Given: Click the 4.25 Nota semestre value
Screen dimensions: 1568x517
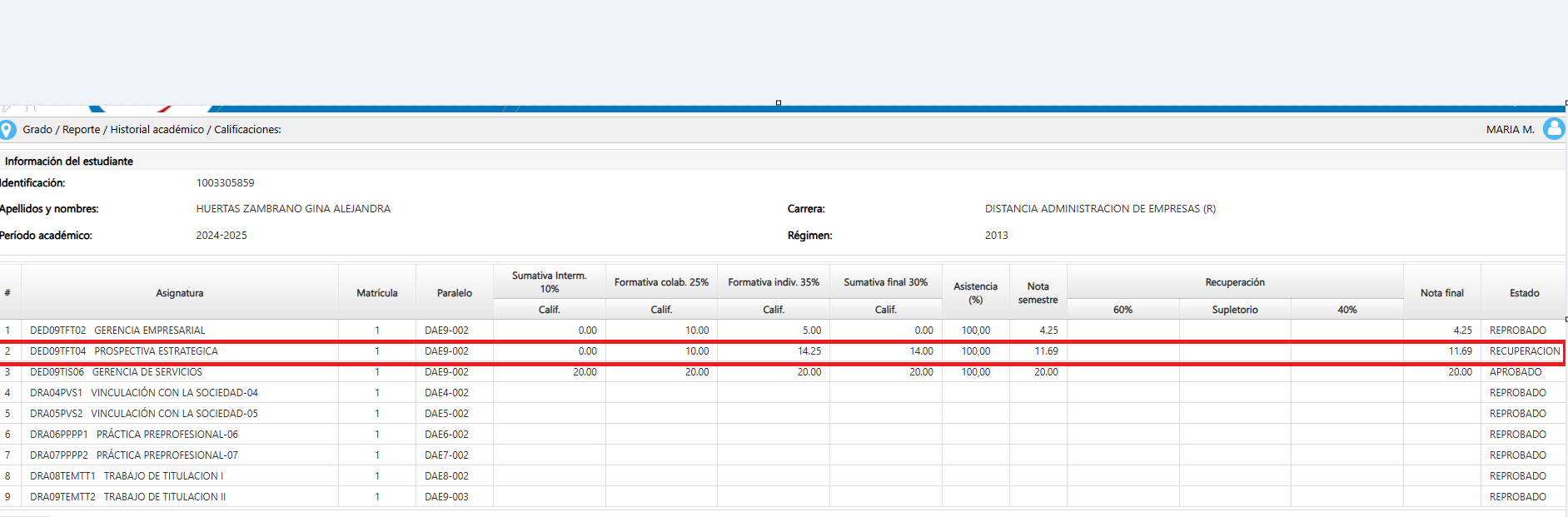Looking at the screenshot, I should click(x=1048, y=331).
